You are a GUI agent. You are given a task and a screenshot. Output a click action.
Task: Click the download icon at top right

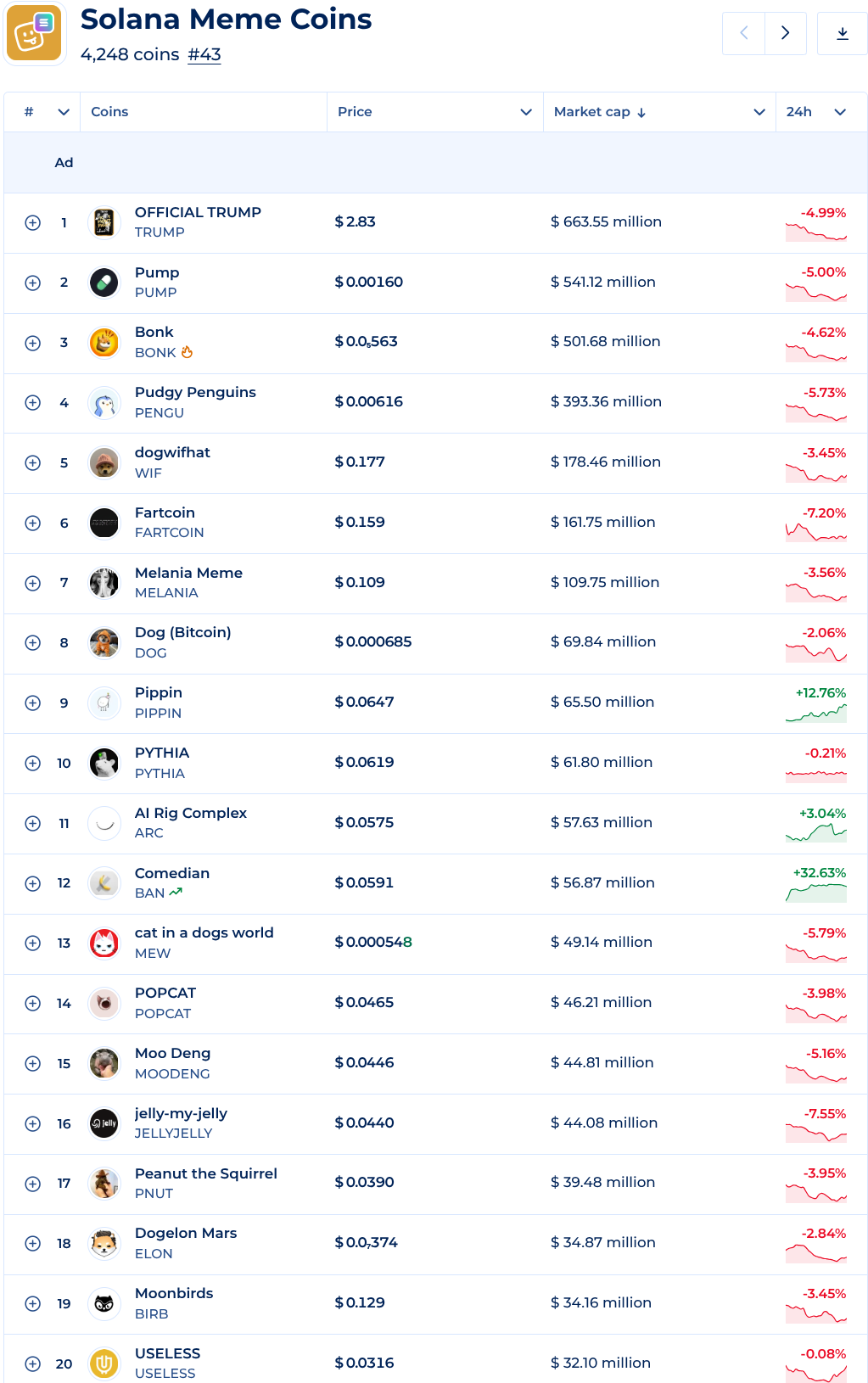tap(842, 33)
